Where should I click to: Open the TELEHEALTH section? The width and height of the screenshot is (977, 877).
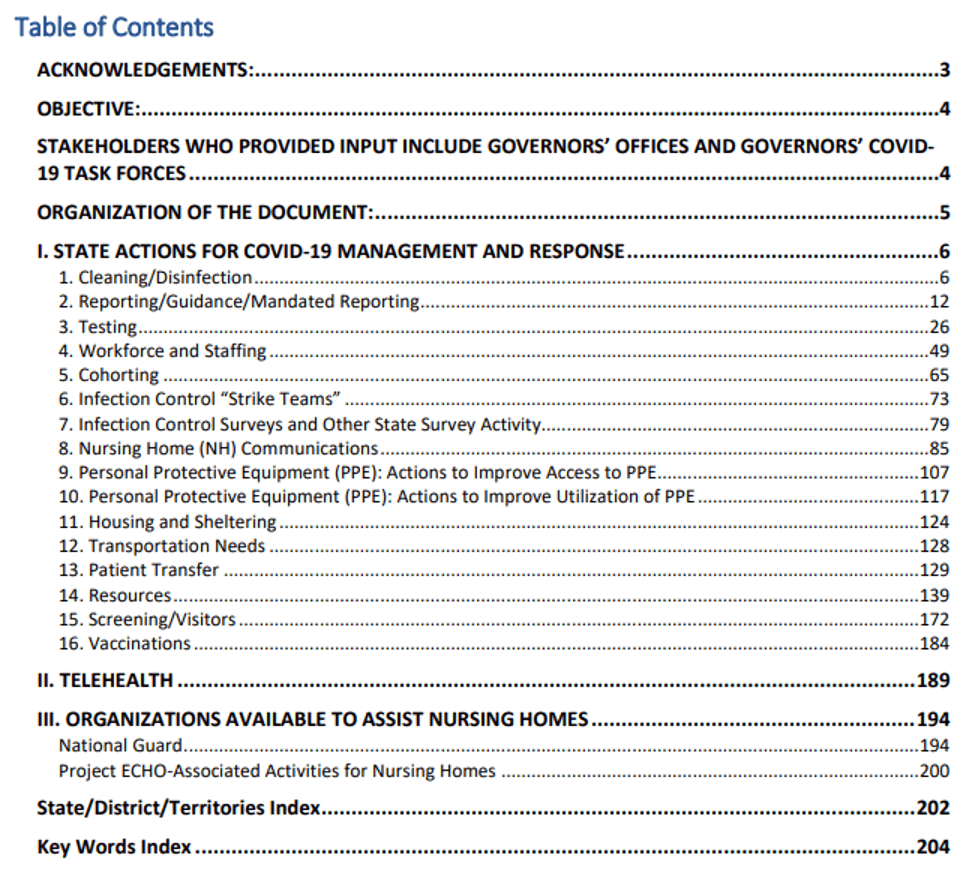(105, 681)
